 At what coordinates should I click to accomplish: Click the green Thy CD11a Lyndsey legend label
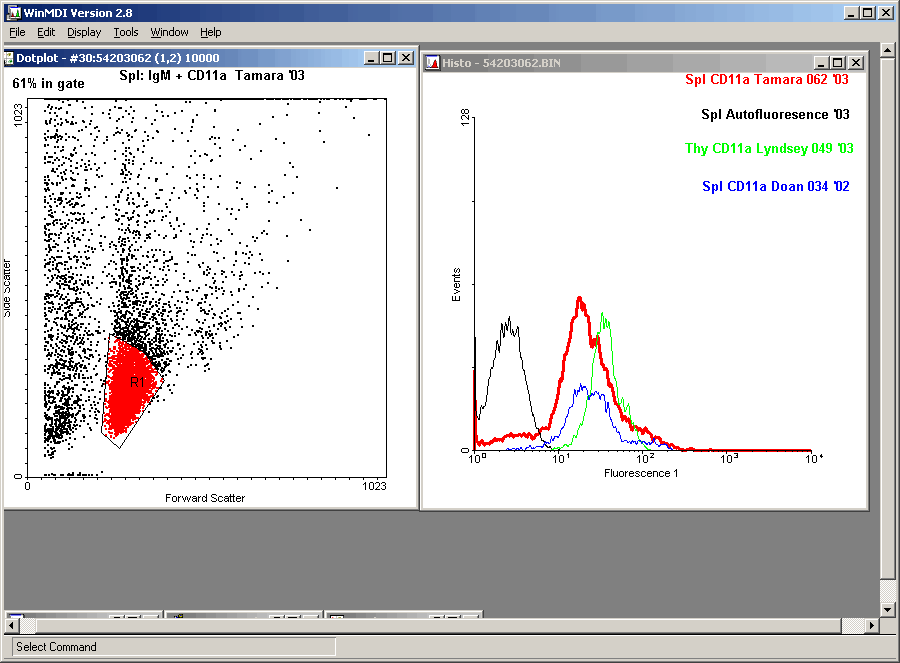pyautogui.click(x=768, y=149)
